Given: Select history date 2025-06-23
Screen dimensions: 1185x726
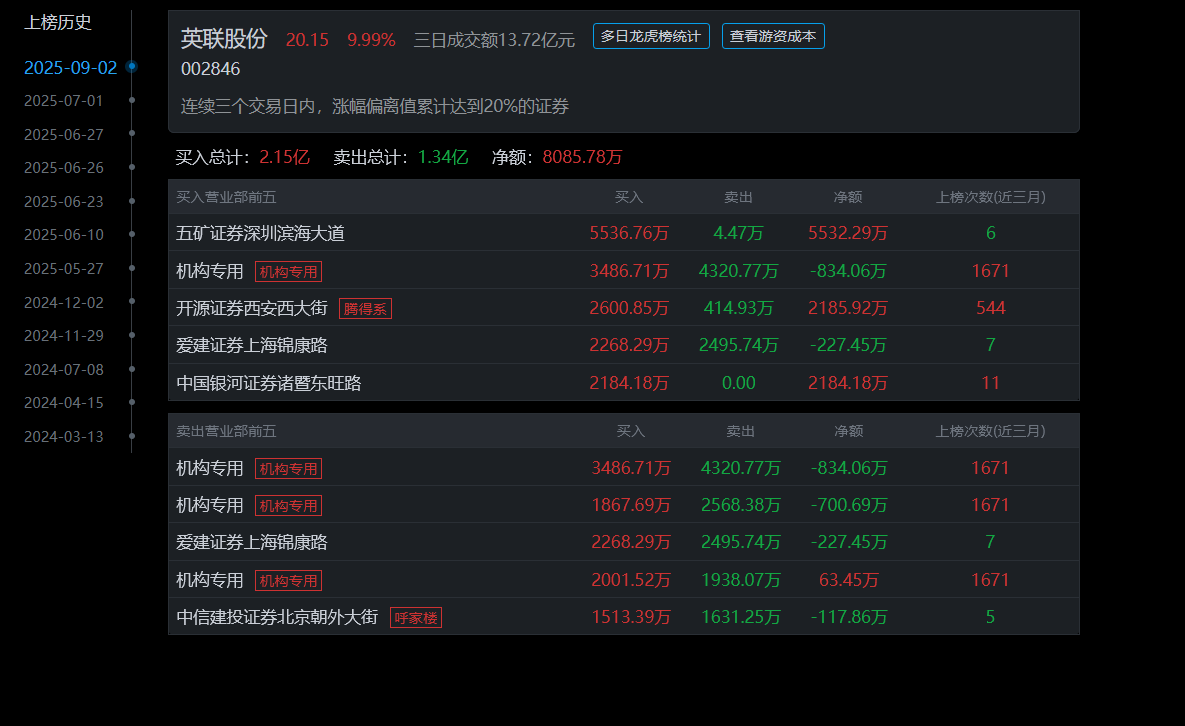Looking at the screenshot, I should pyautogui.click(x=63, y=202).
